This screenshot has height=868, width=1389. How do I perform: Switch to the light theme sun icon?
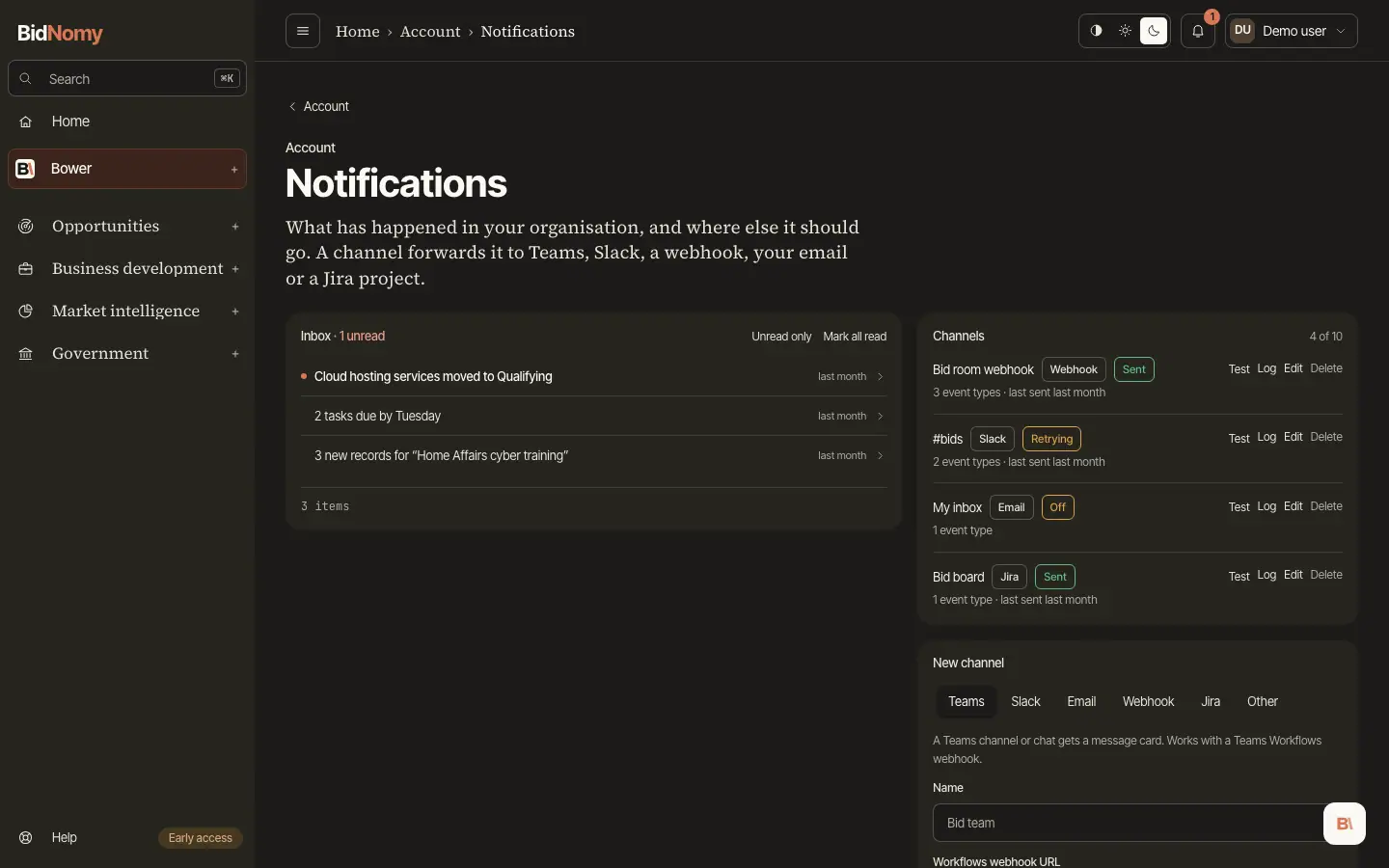pos(1125,31)
